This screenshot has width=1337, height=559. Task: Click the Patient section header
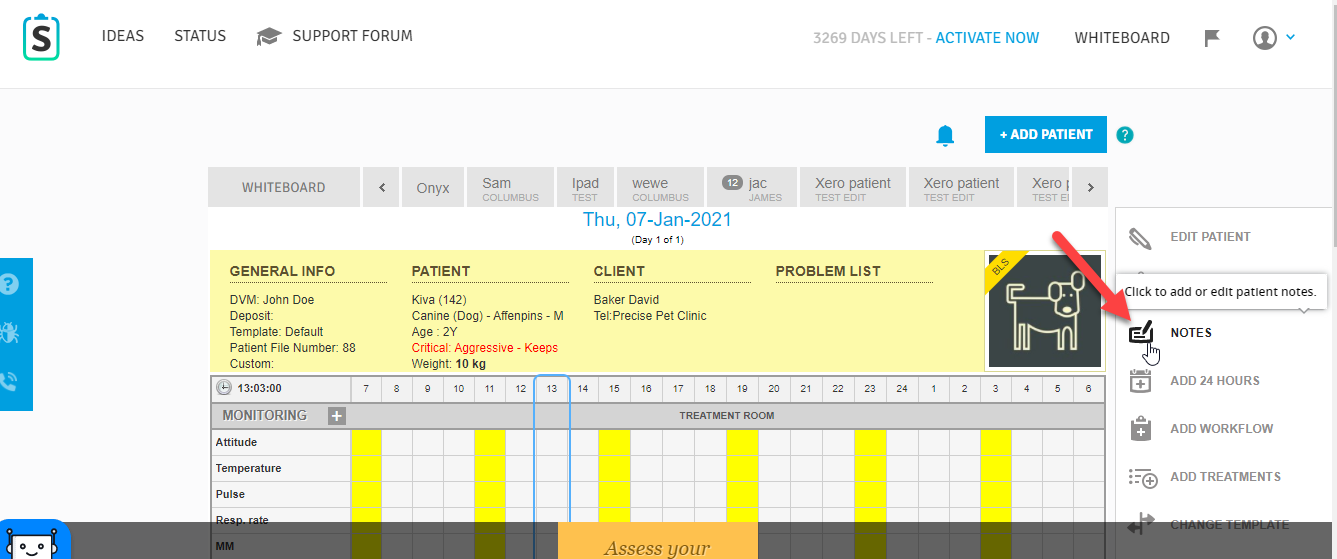(441, 271)
